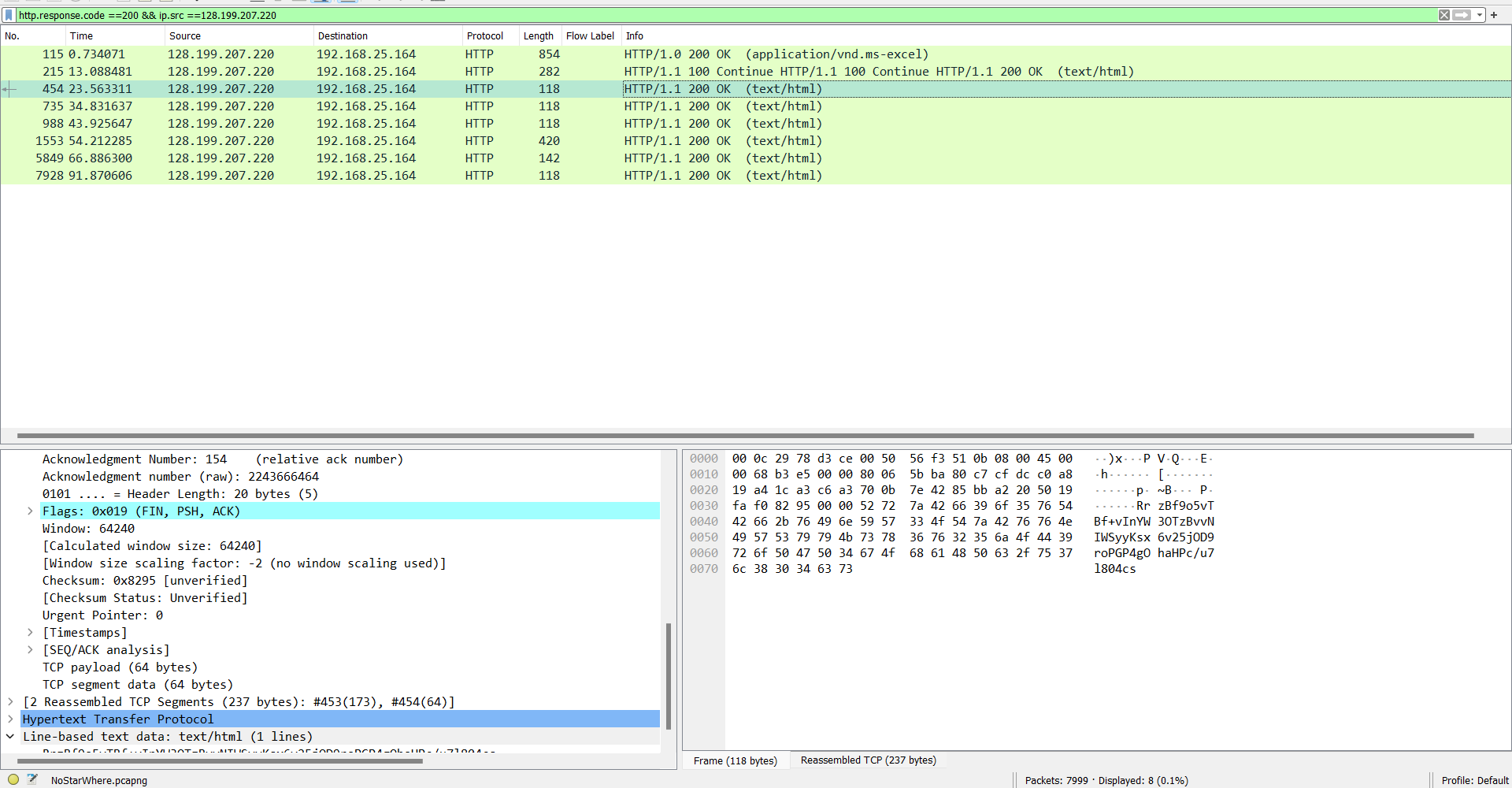Open capture file properties notepad icon
1512x788 pixels.
[32, 779]
